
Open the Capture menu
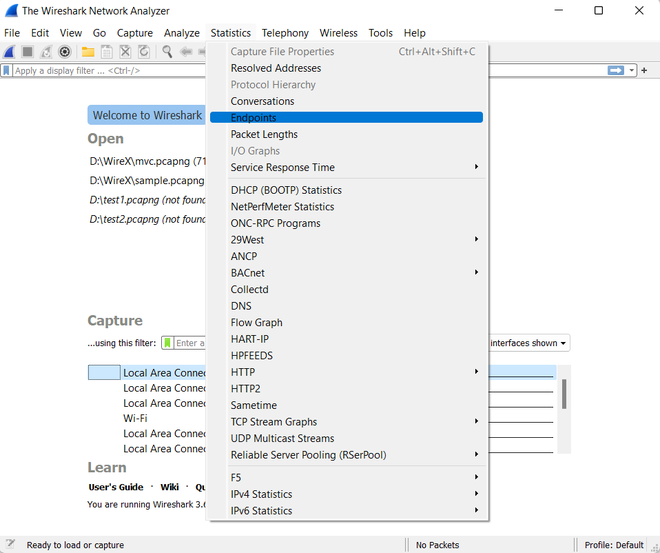point(135,33)
